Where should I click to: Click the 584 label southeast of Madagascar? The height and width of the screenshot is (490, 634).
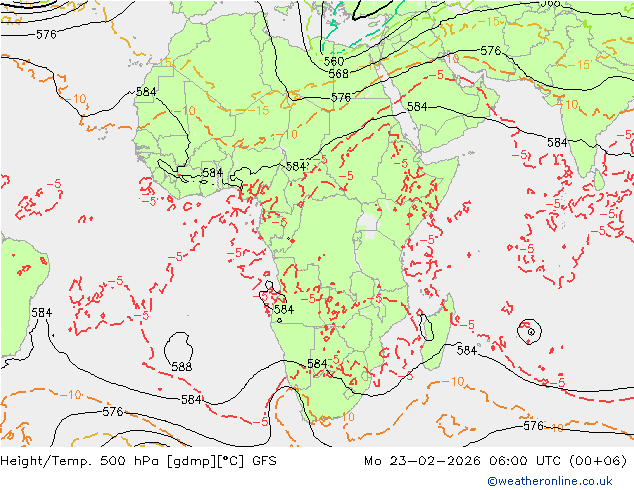coord(467,350)
